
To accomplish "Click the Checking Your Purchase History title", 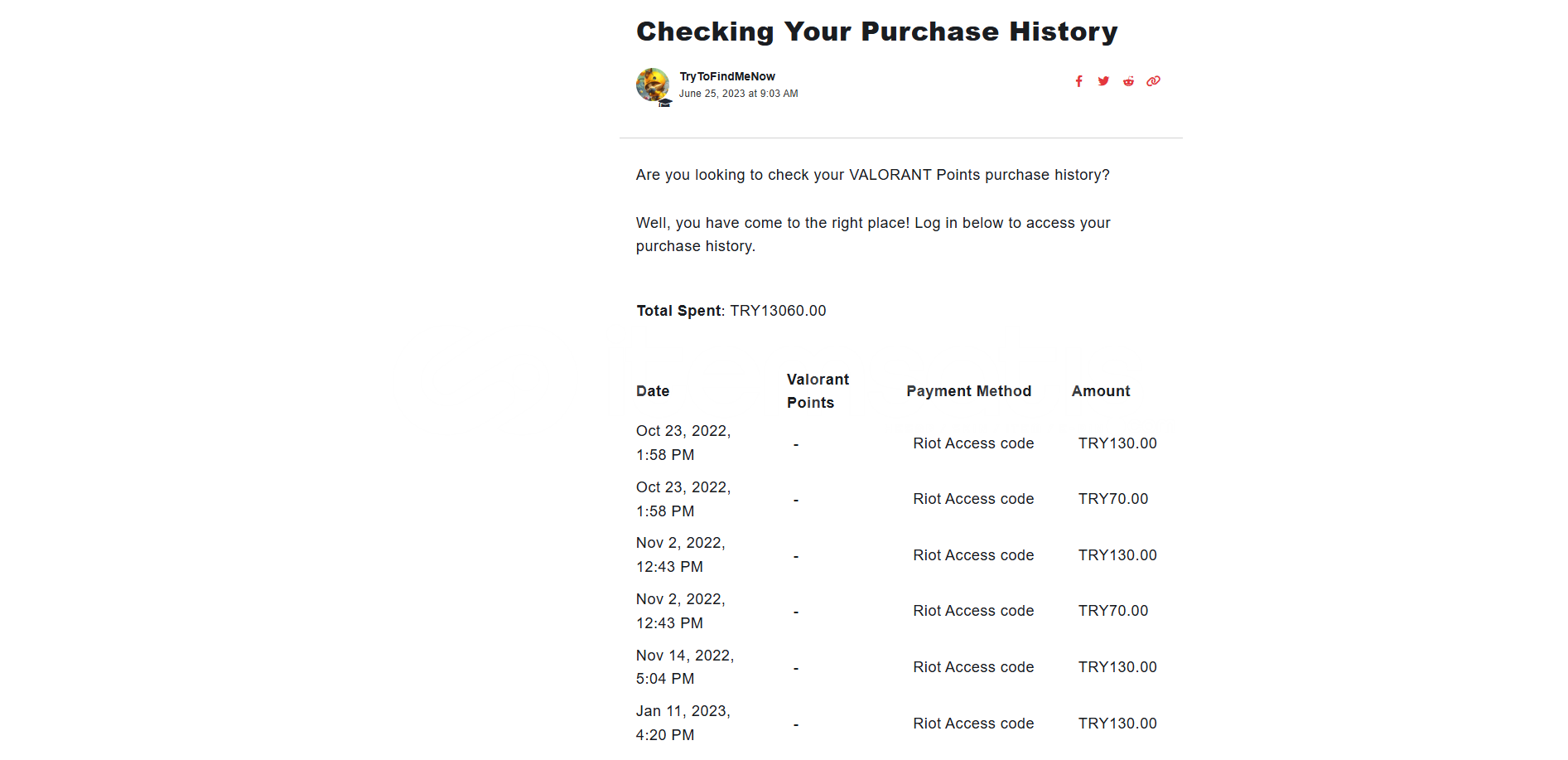I will [876, 31].
